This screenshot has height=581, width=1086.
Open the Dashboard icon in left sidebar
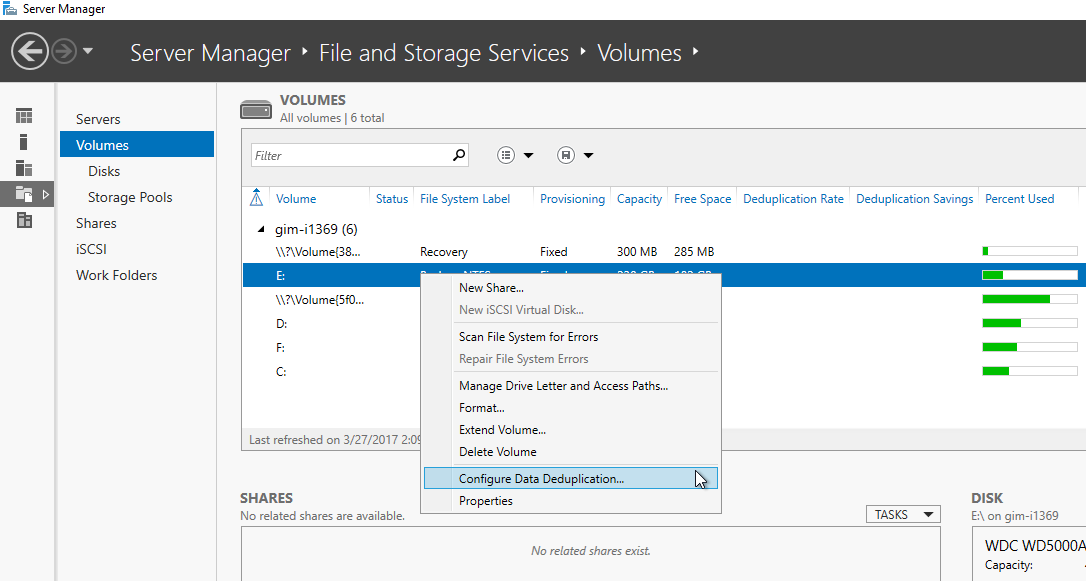click(x=24, y=116)
